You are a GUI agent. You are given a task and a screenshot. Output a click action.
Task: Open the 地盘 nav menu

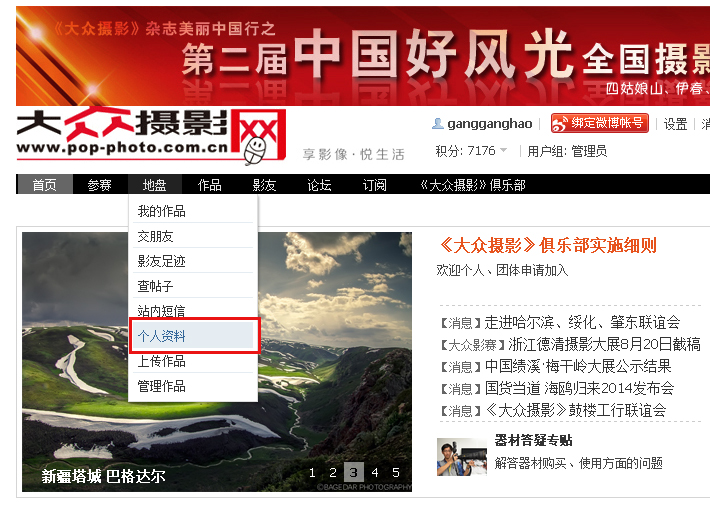[154, 184]
